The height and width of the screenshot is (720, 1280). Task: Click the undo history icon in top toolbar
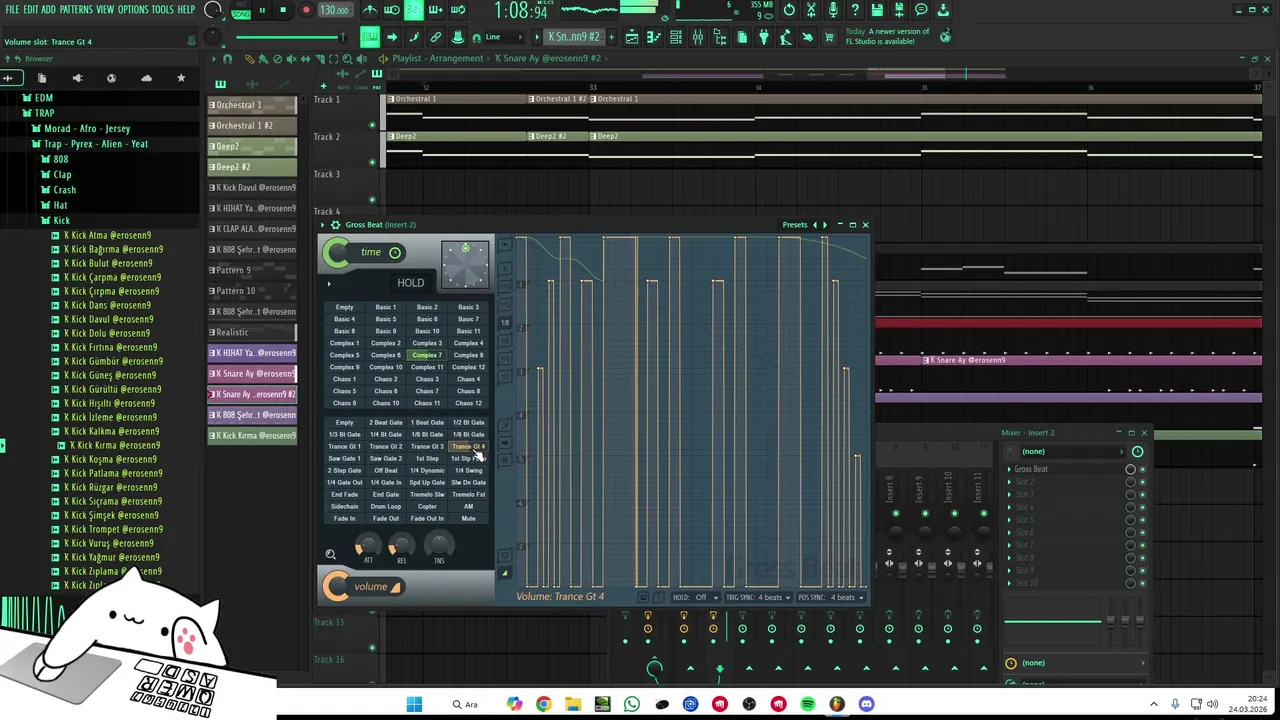point(789,10)
